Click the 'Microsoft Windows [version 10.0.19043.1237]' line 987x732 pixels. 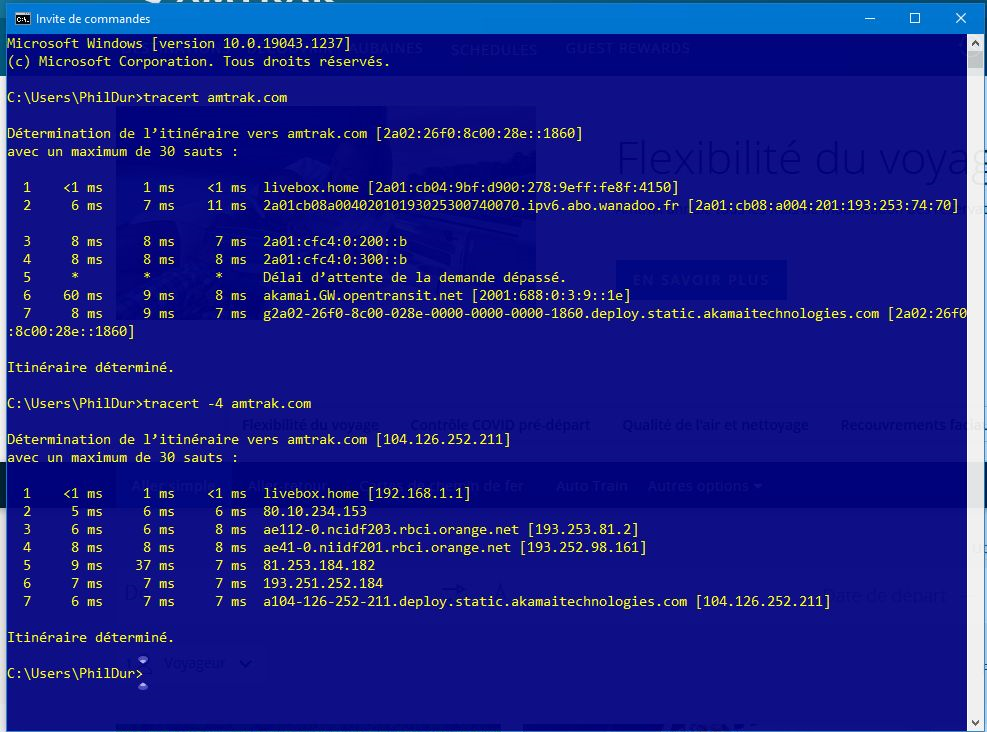[179, 43]
